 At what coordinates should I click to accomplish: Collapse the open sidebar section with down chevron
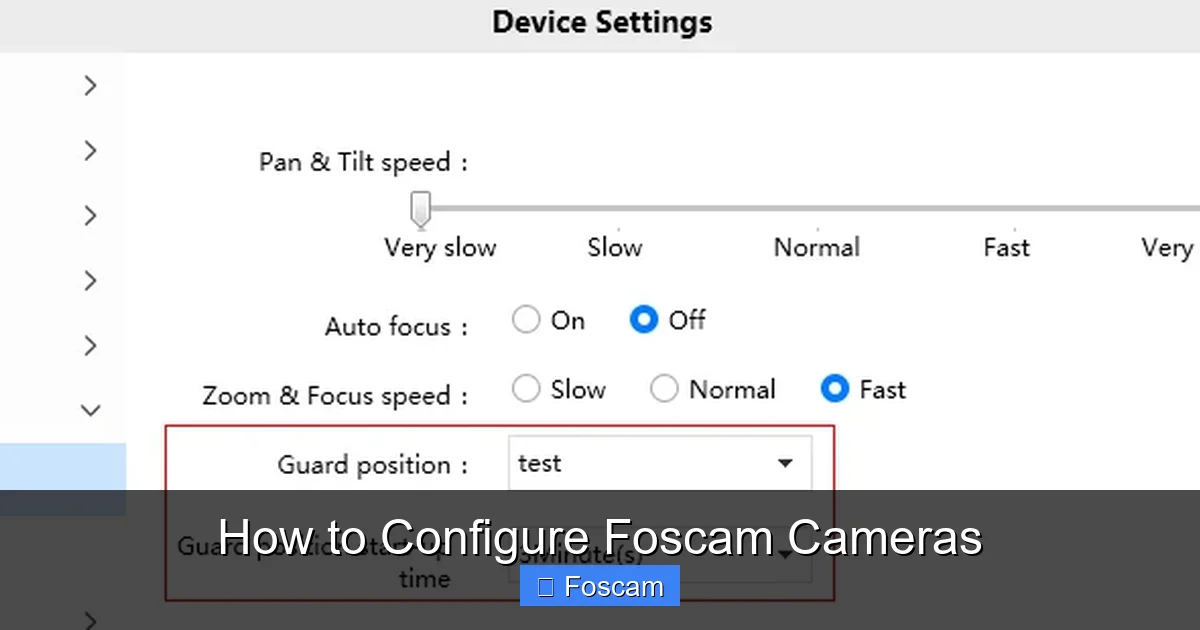90,410
